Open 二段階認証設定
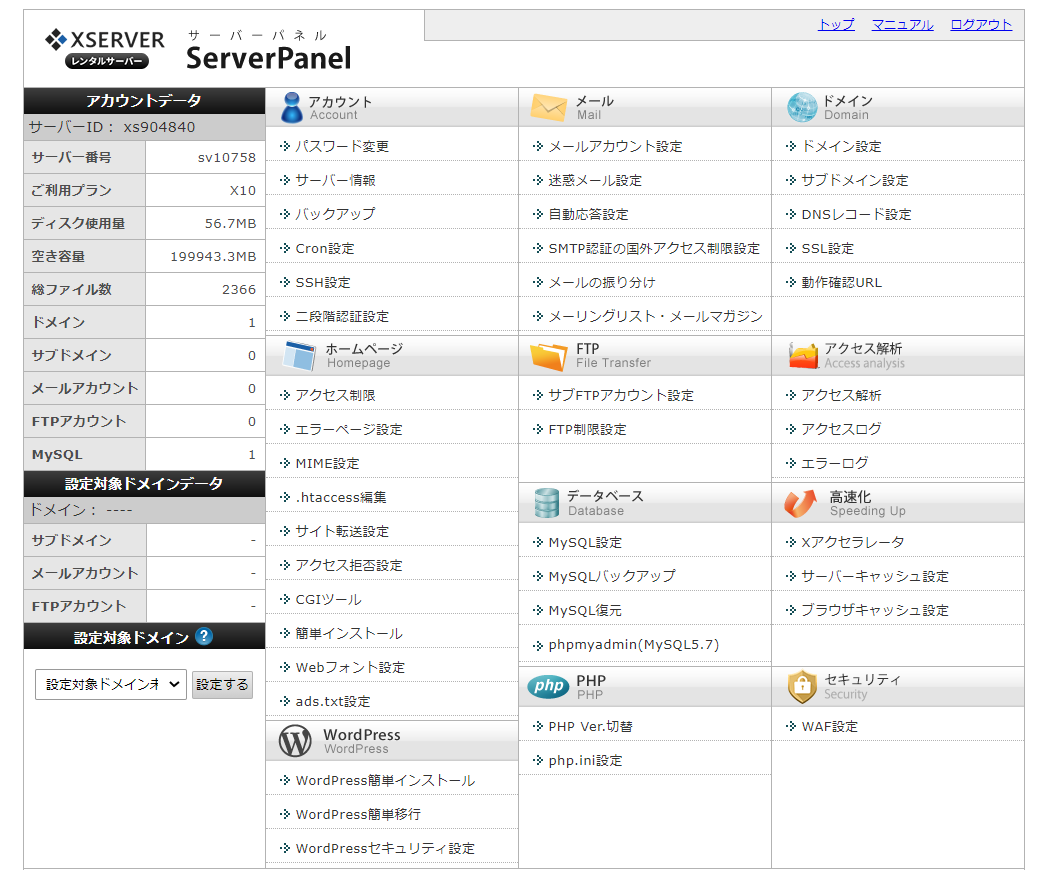Screen dimensions: 1043x870 tap(342, 316)
